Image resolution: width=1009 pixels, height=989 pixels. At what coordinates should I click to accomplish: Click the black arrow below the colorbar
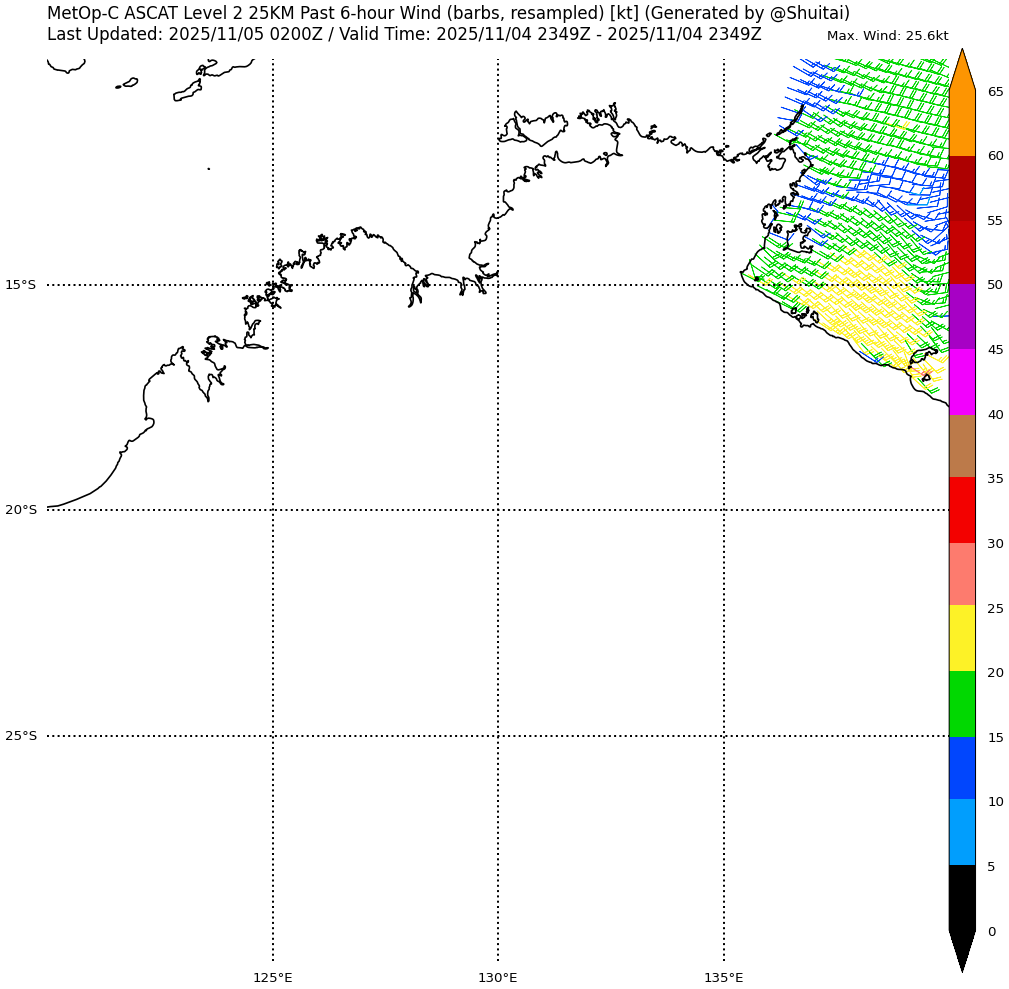point(962,950)
